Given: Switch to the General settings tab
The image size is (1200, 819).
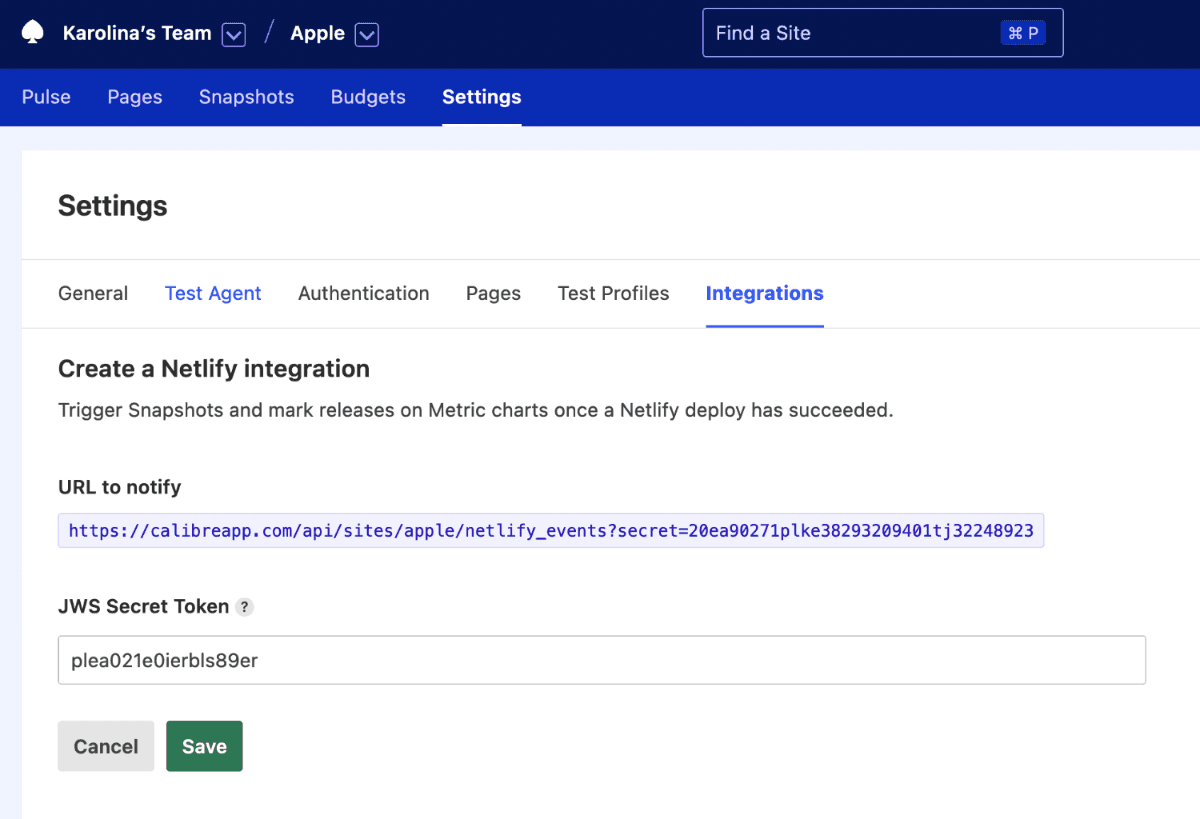Looking at the screenshot, I should [93, 293].
